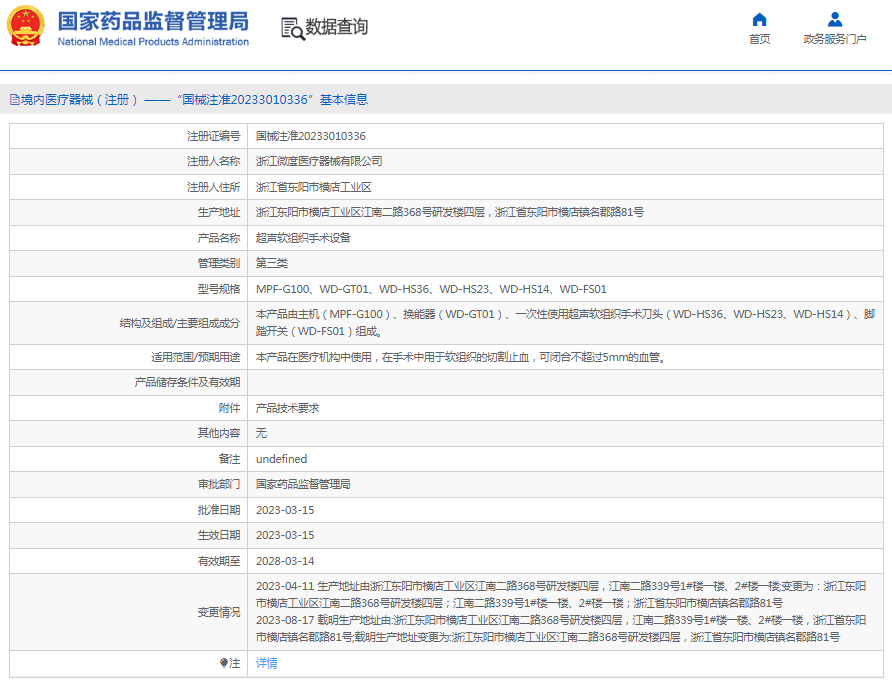Select the value 国械注准20233010336 in the table
Screen dimensions: 892x683
311,136
